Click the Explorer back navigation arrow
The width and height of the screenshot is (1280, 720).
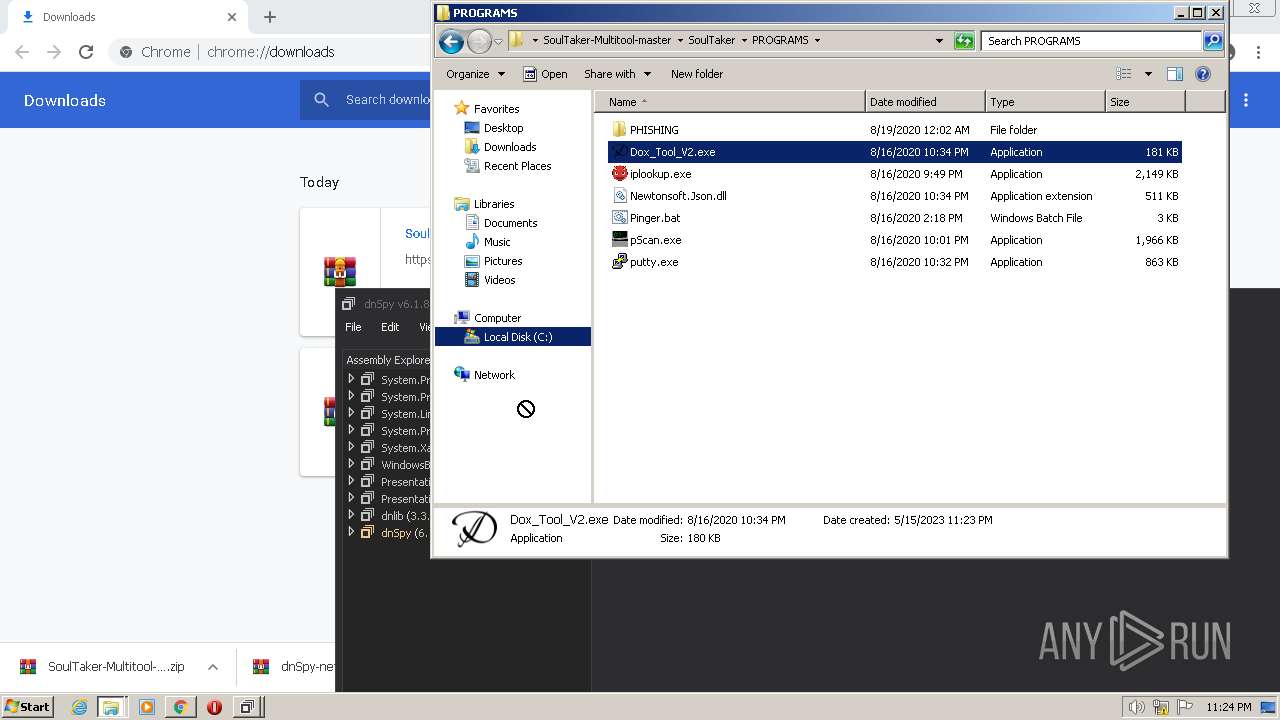coord(451,41)
